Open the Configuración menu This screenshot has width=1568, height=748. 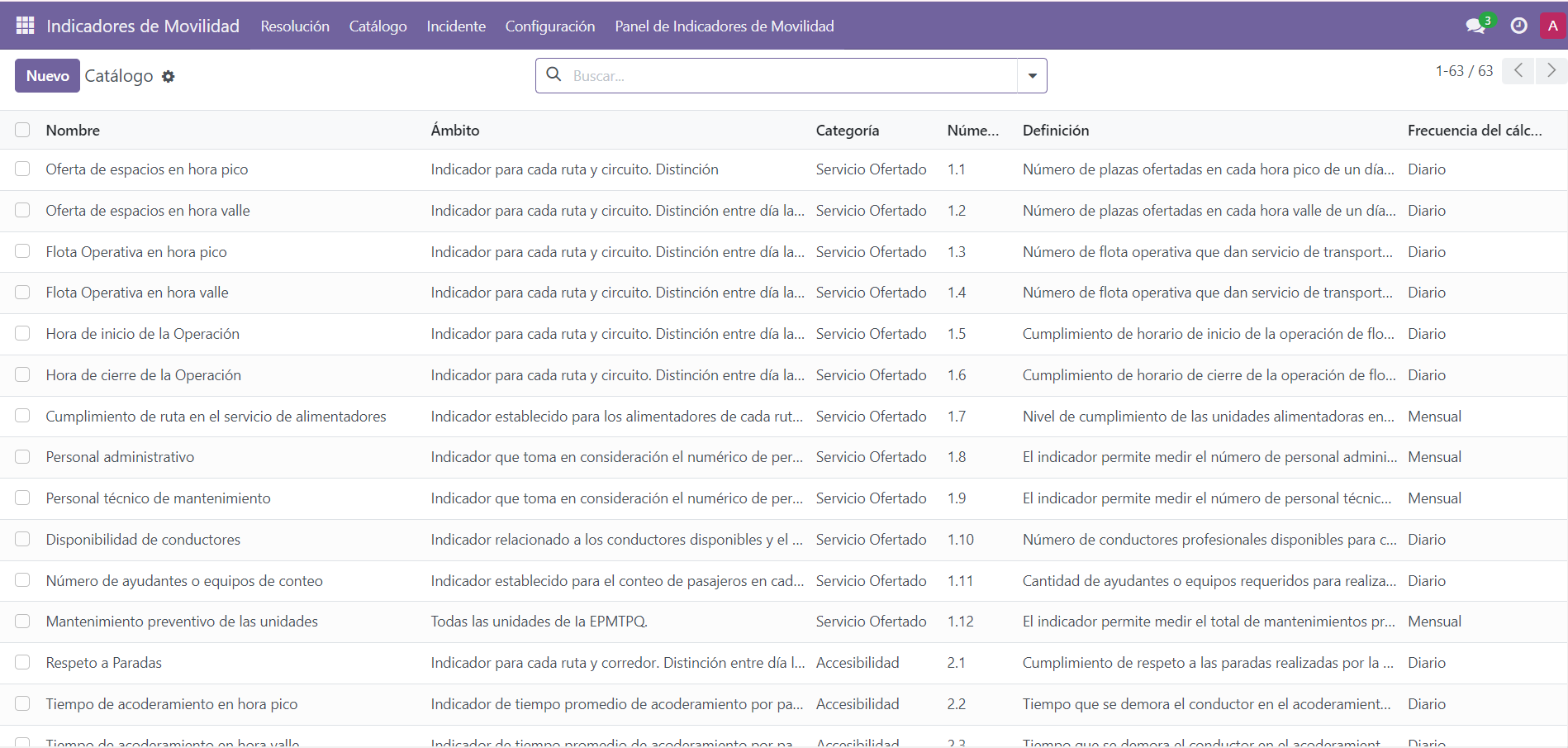550,26
